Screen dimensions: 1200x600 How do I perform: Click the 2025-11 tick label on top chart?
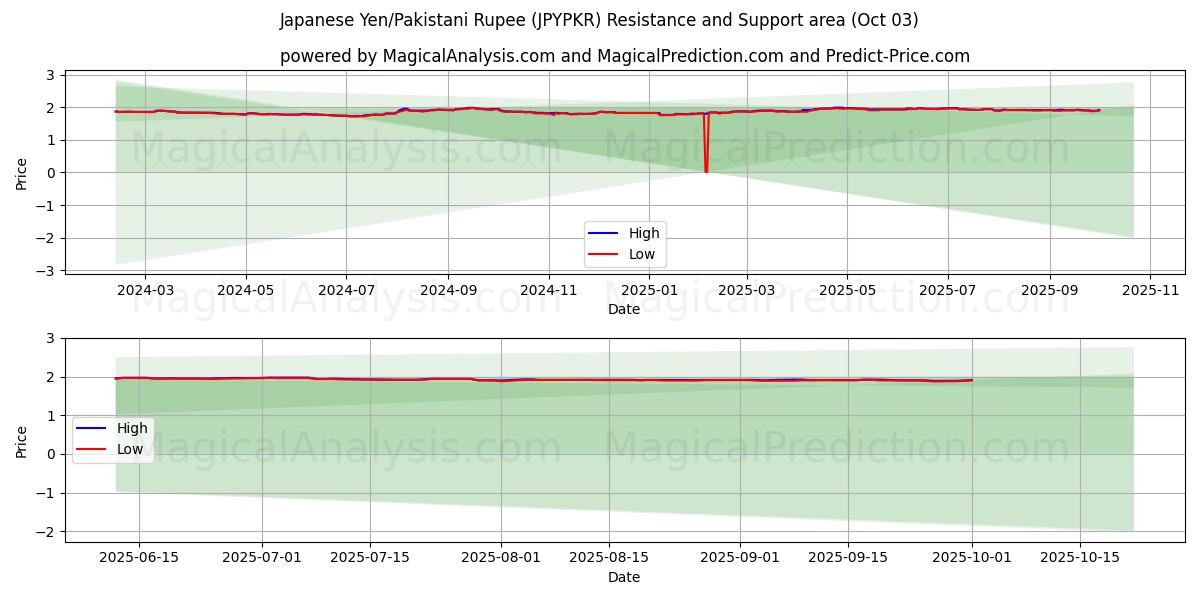pos(1150,290)
